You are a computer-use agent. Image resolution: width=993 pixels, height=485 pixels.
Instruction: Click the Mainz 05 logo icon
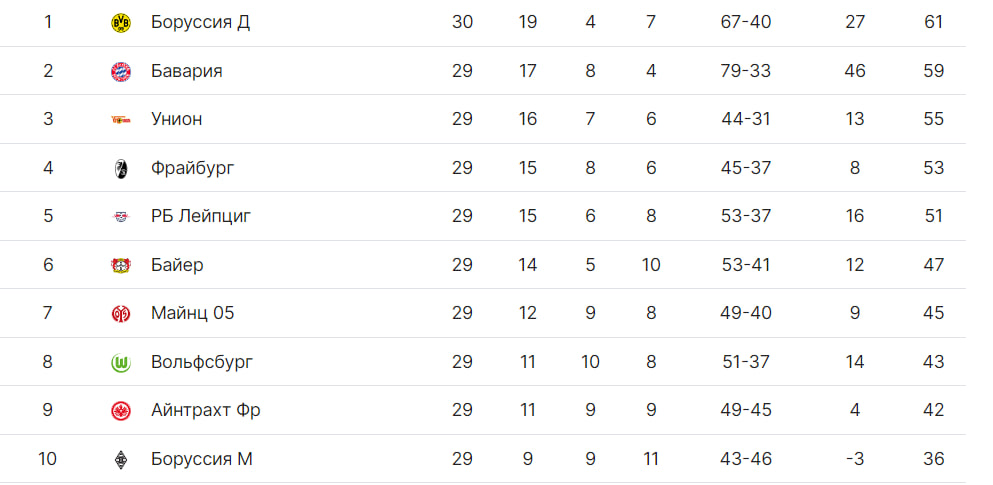point(120,313)
